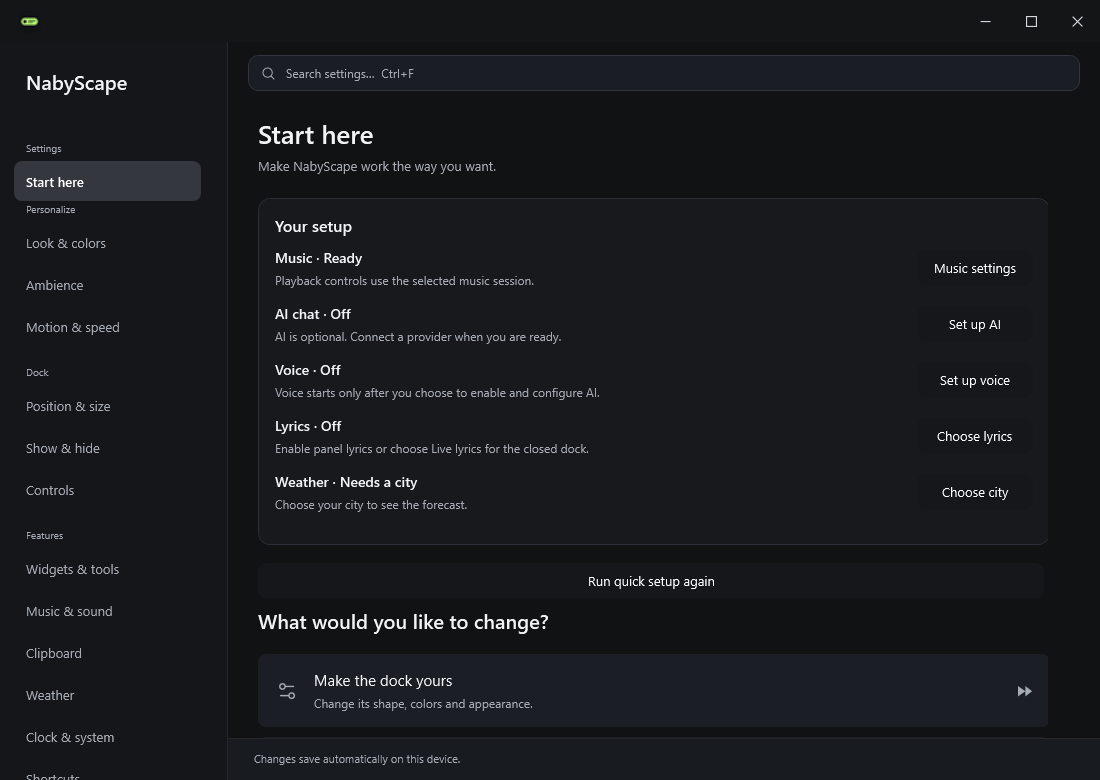Focus the Search settings field
1100x780 pixels.
point(663,73)
